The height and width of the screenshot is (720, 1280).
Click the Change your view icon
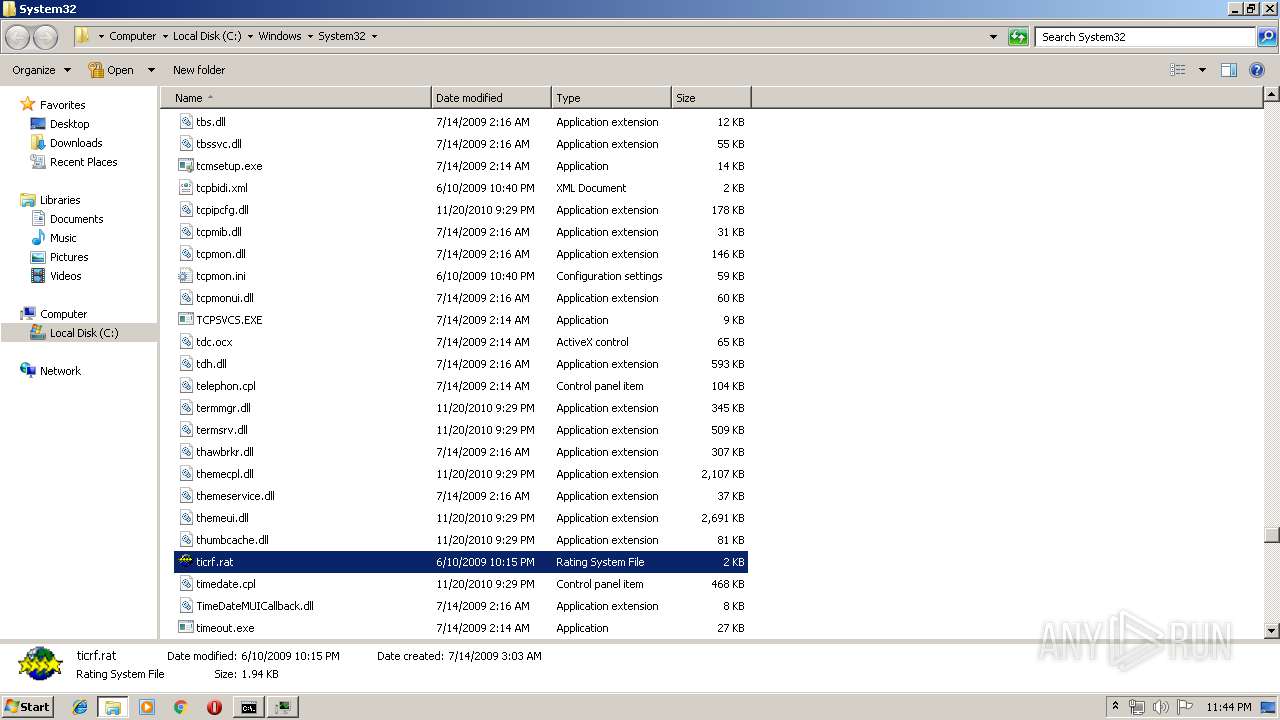tap(1178, 70)
